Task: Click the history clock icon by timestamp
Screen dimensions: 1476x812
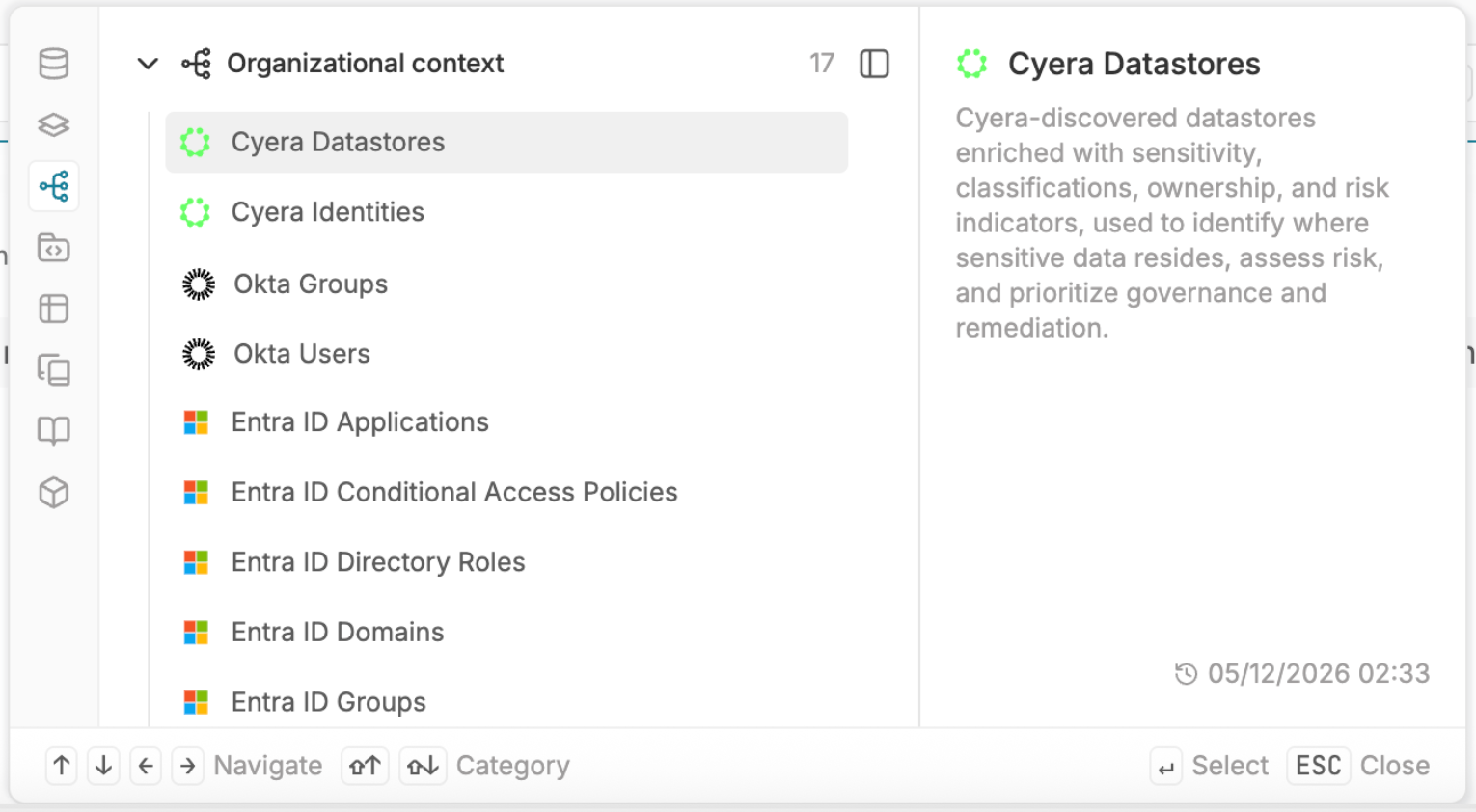Action: 1187,674
